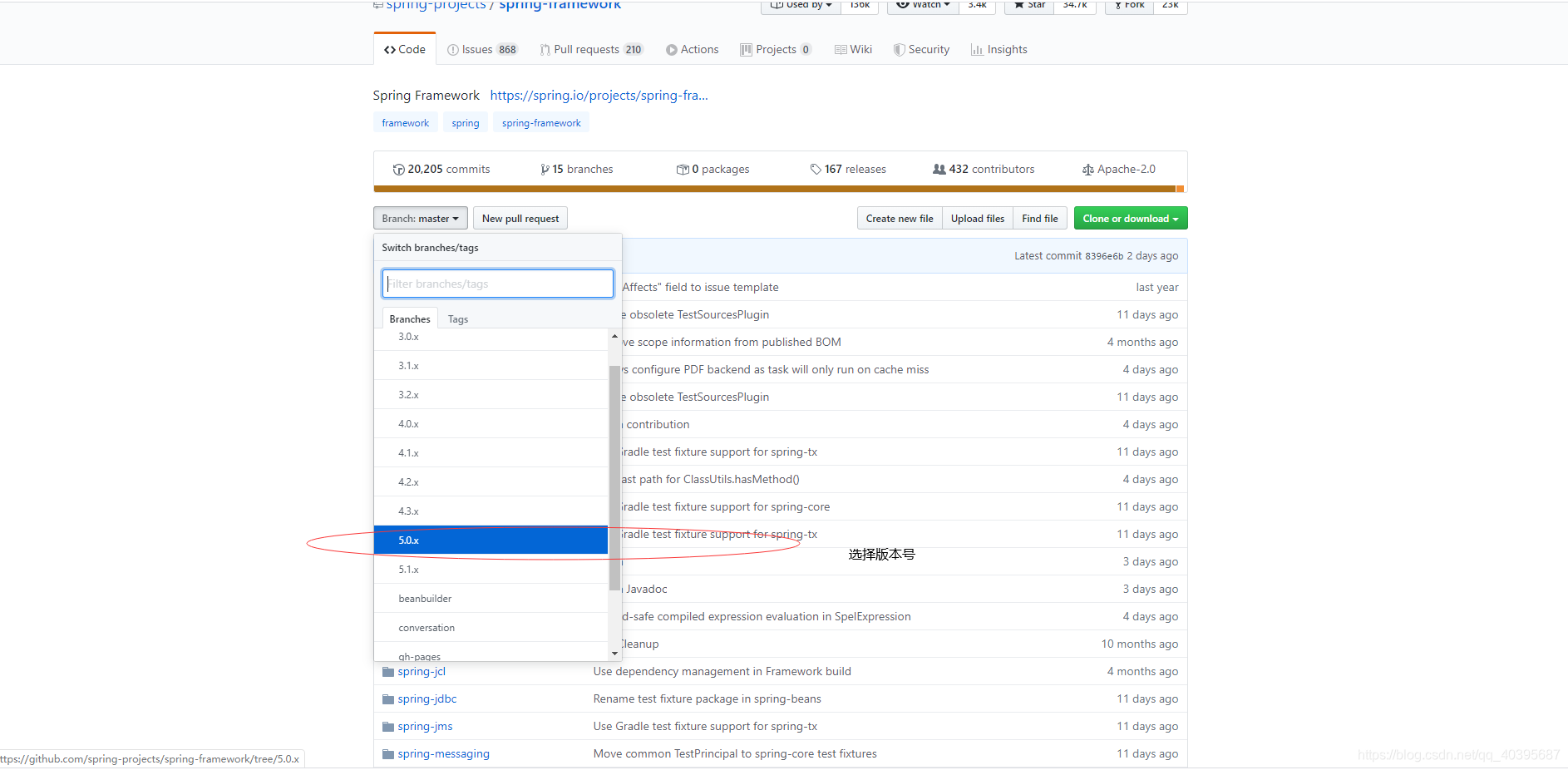Open the Security tab
The width and height of the screenshot is (1568, 770).
pyautogui.click(x=921, y=49)
